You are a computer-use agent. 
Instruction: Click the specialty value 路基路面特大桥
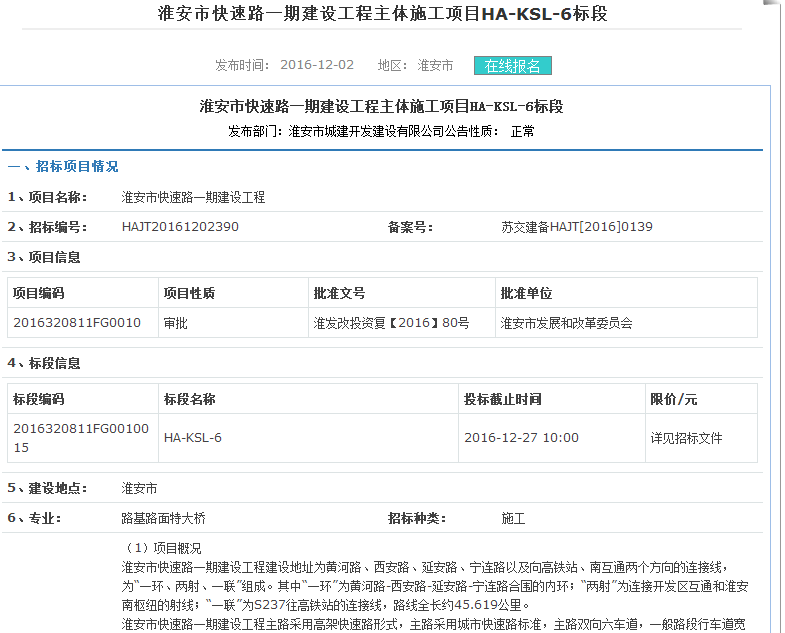point(163,519)
